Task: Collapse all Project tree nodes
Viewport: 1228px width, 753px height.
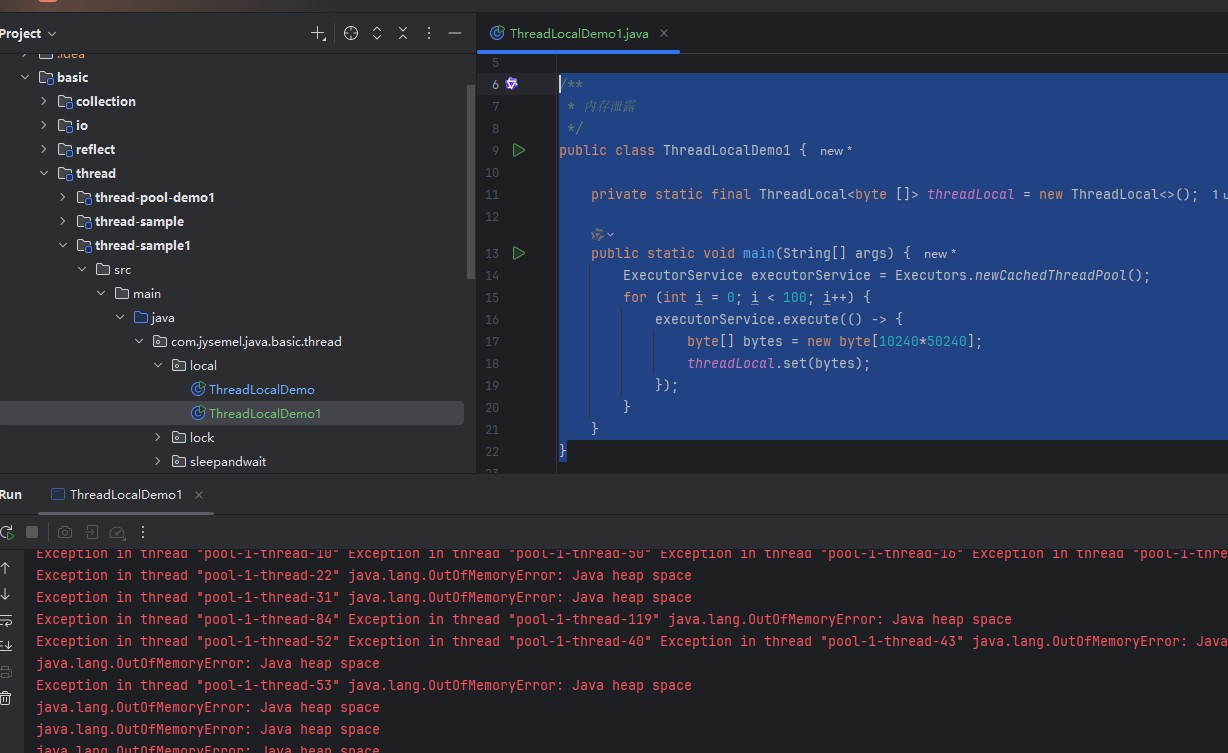Action: coord(403,33)
